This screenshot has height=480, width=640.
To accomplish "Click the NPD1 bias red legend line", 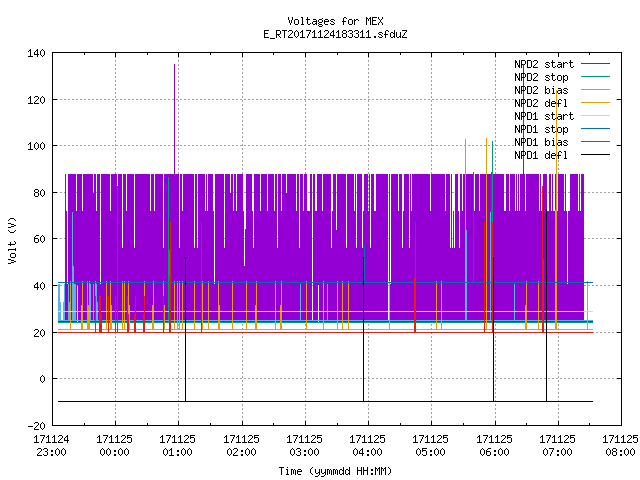I will click(x=596, y=142).
